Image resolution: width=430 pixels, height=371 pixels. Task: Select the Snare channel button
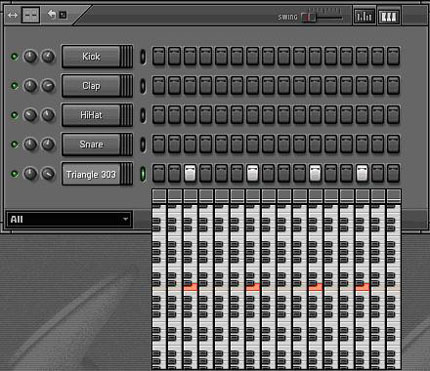[91, 144]
